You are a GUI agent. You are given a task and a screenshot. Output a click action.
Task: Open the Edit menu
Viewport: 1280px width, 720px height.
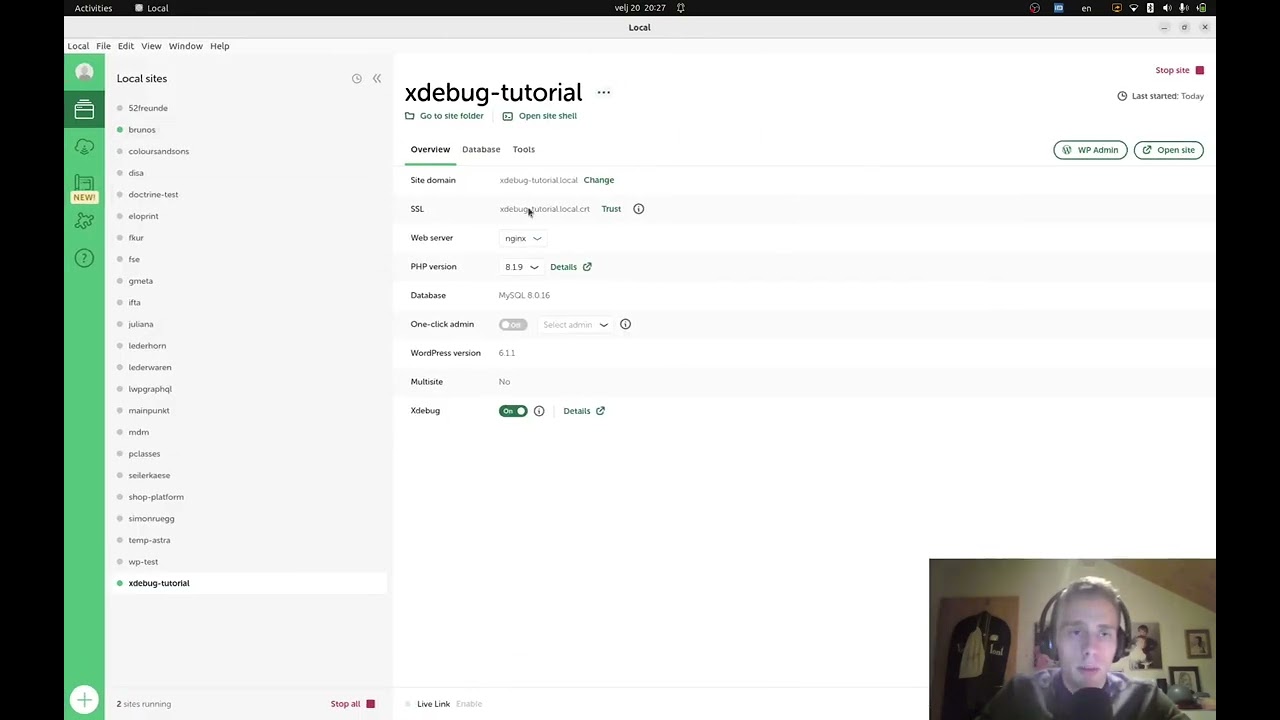[x=126, y=46]
